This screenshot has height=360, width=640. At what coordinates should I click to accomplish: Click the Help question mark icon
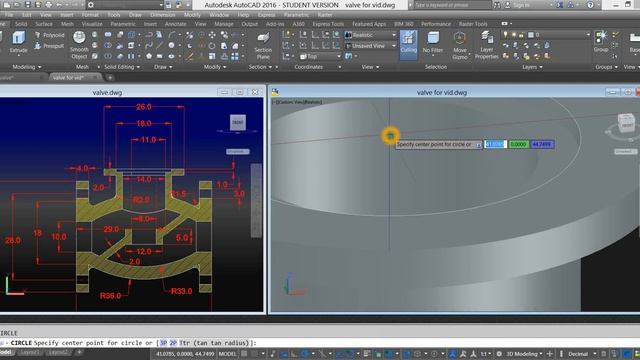[590, 5]
